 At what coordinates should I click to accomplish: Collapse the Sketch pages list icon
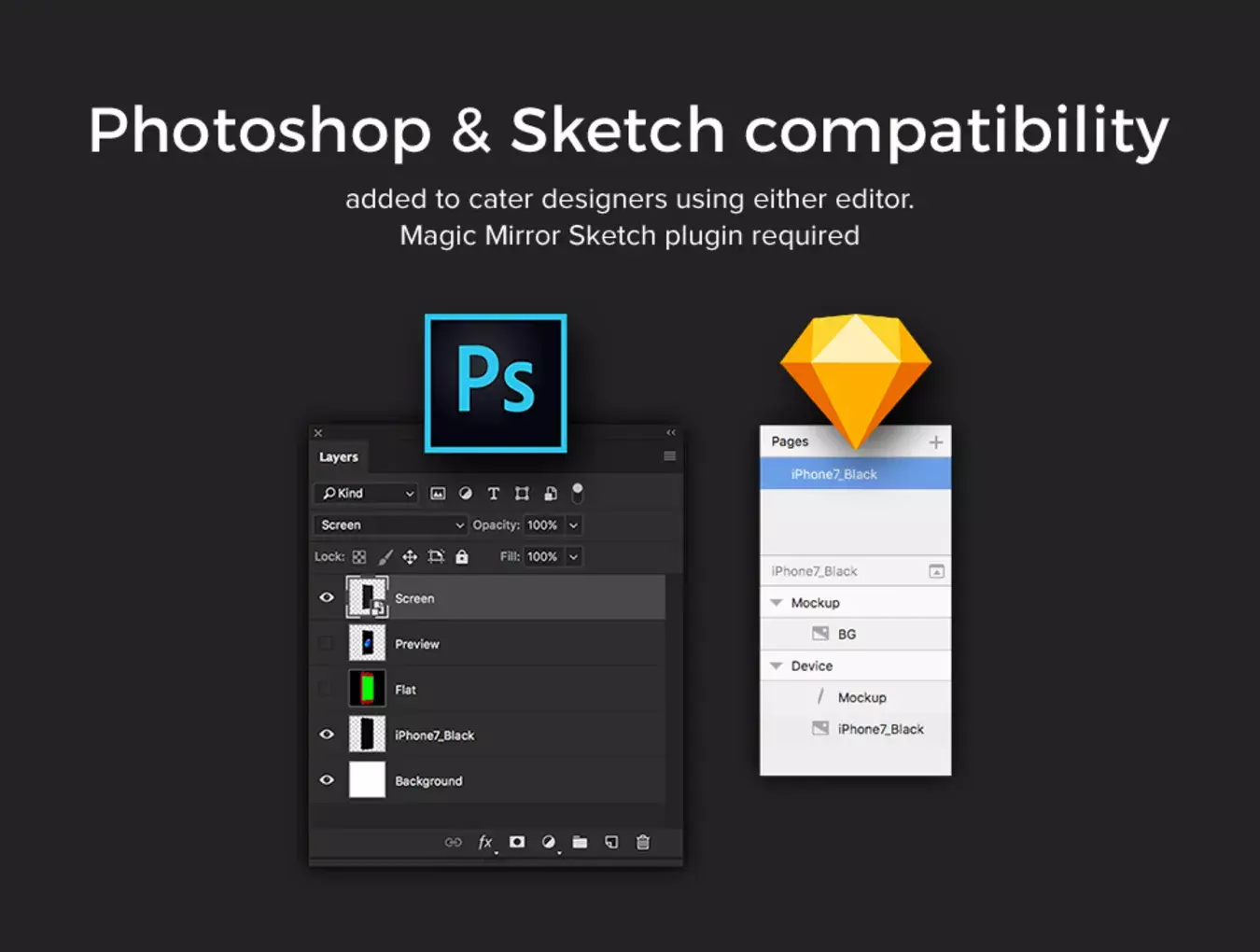coord(937,571)
